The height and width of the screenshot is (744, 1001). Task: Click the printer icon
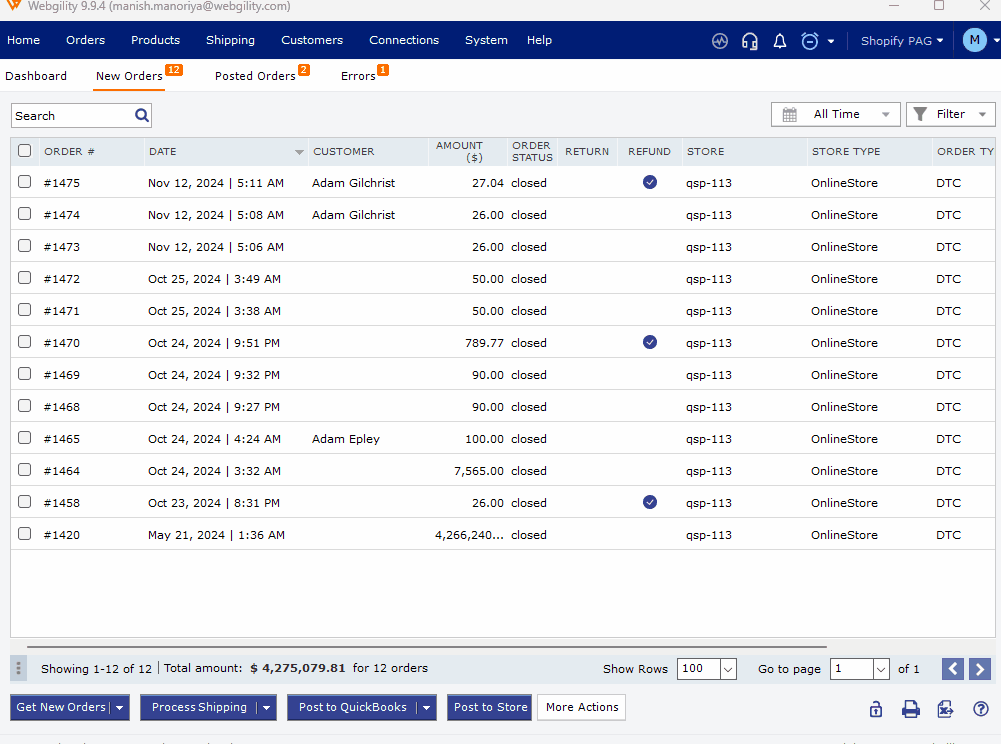(911, 709)
